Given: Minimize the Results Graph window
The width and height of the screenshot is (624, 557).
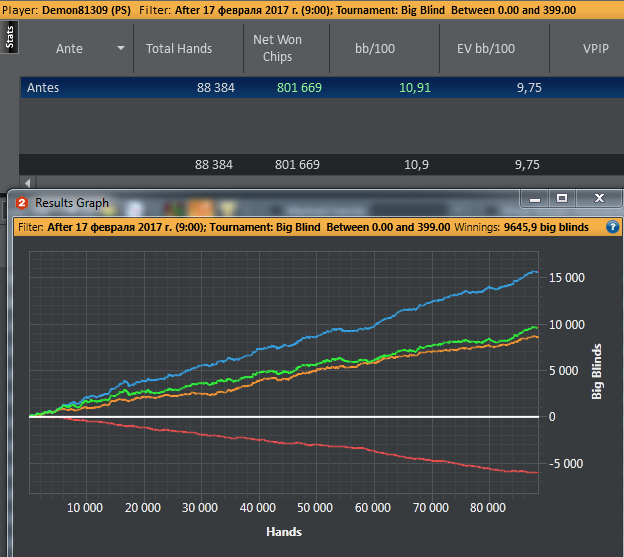Looking at the screenshot, I should pos(535,199).
